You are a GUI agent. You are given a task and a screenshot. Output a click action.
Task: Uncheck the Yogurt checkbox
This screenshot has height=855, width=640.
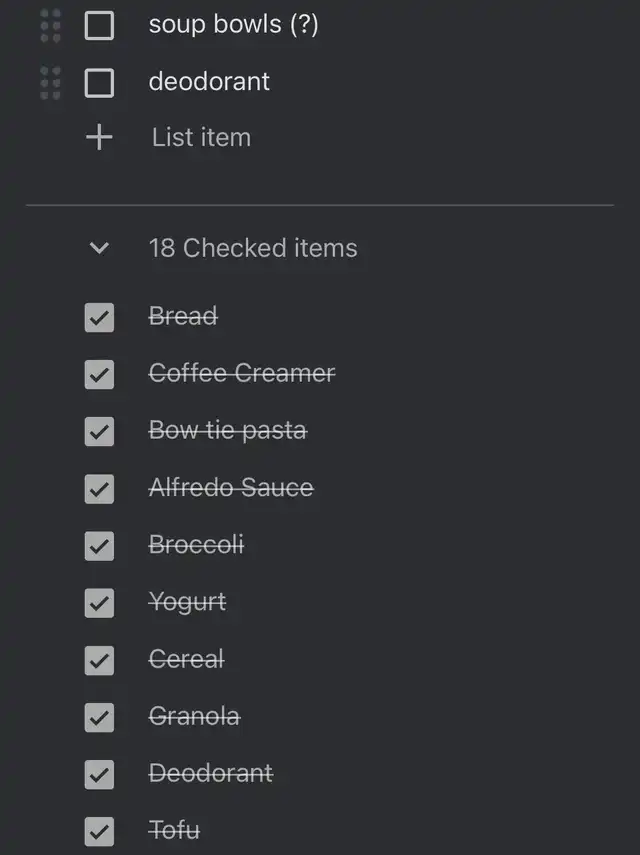[x=99, y=602]
